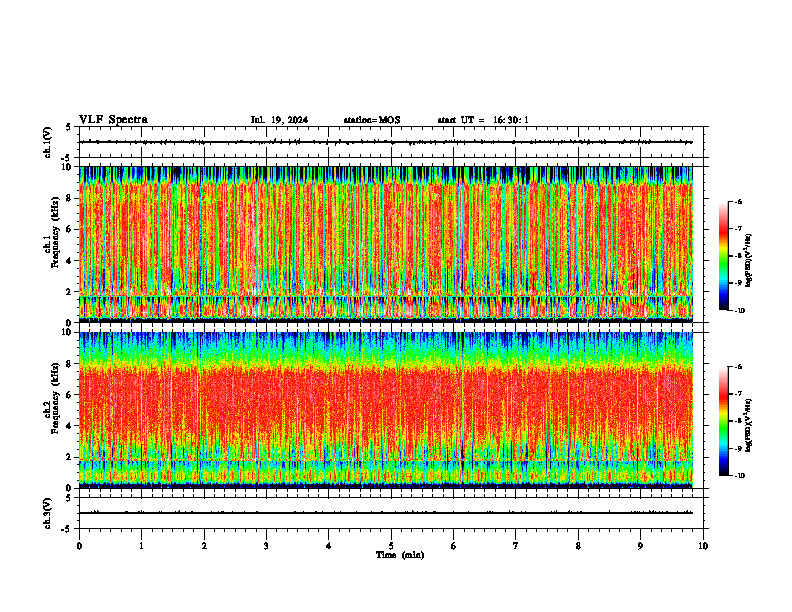
Task: Click the time axis tick "0"
Action: coord(79,546)
